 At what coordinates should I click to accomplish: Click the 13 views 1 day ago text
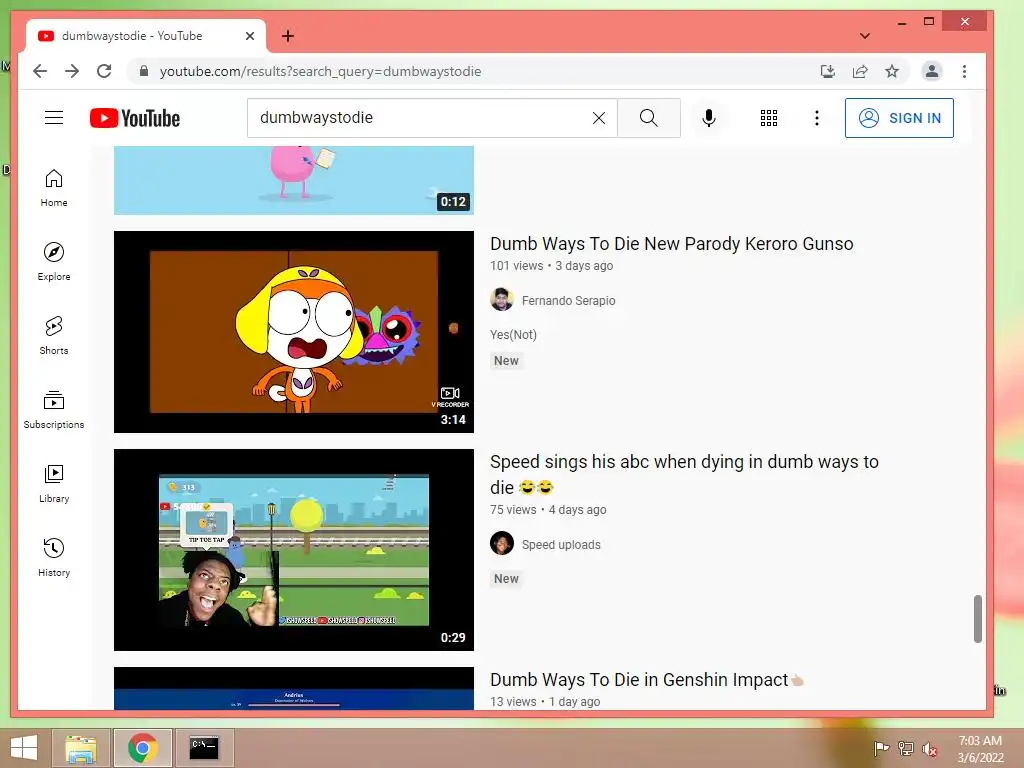pyautogui.click(x=545, y=702)
